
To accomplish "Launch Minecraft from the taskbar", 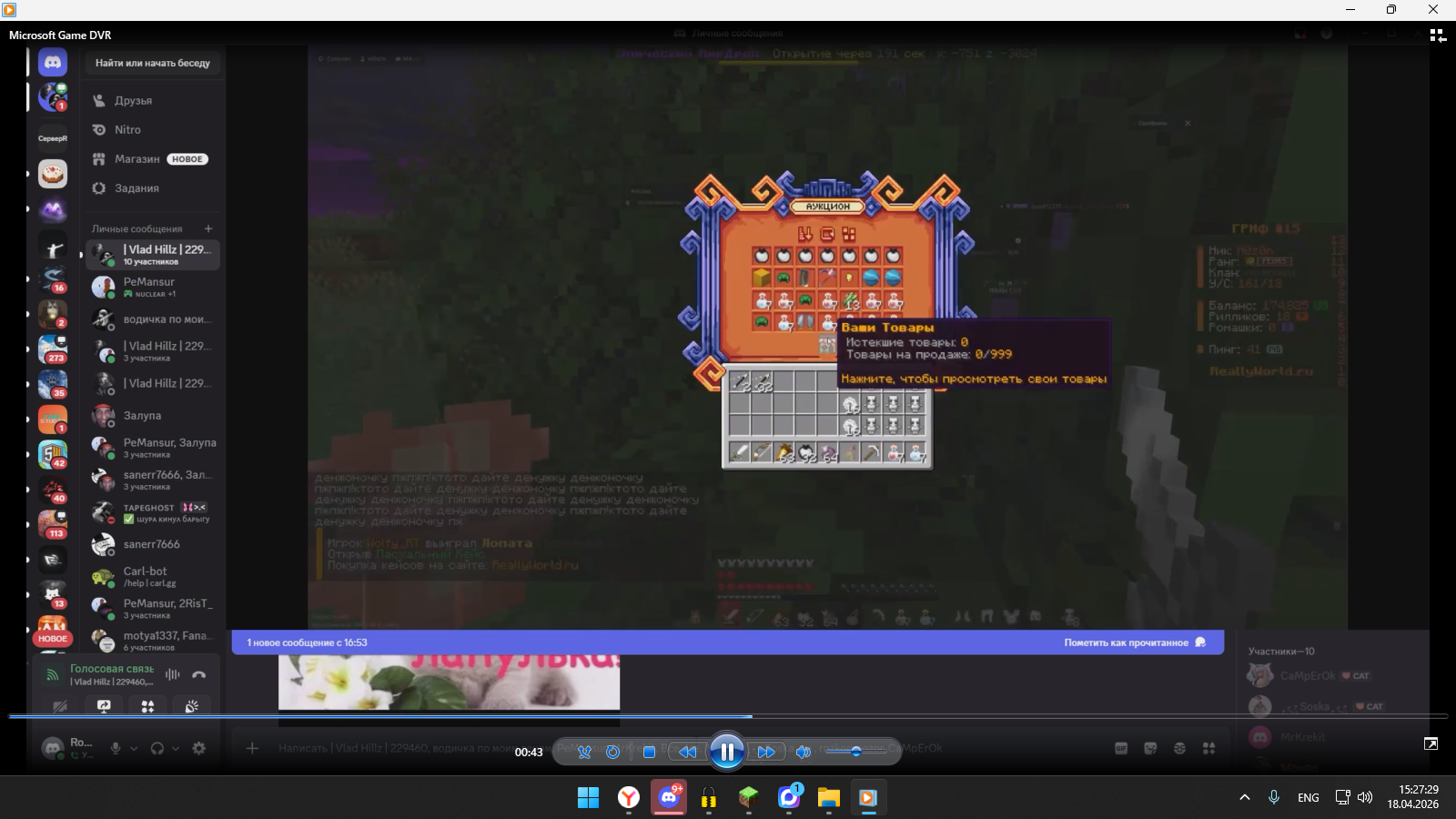I will click(748, 798).
